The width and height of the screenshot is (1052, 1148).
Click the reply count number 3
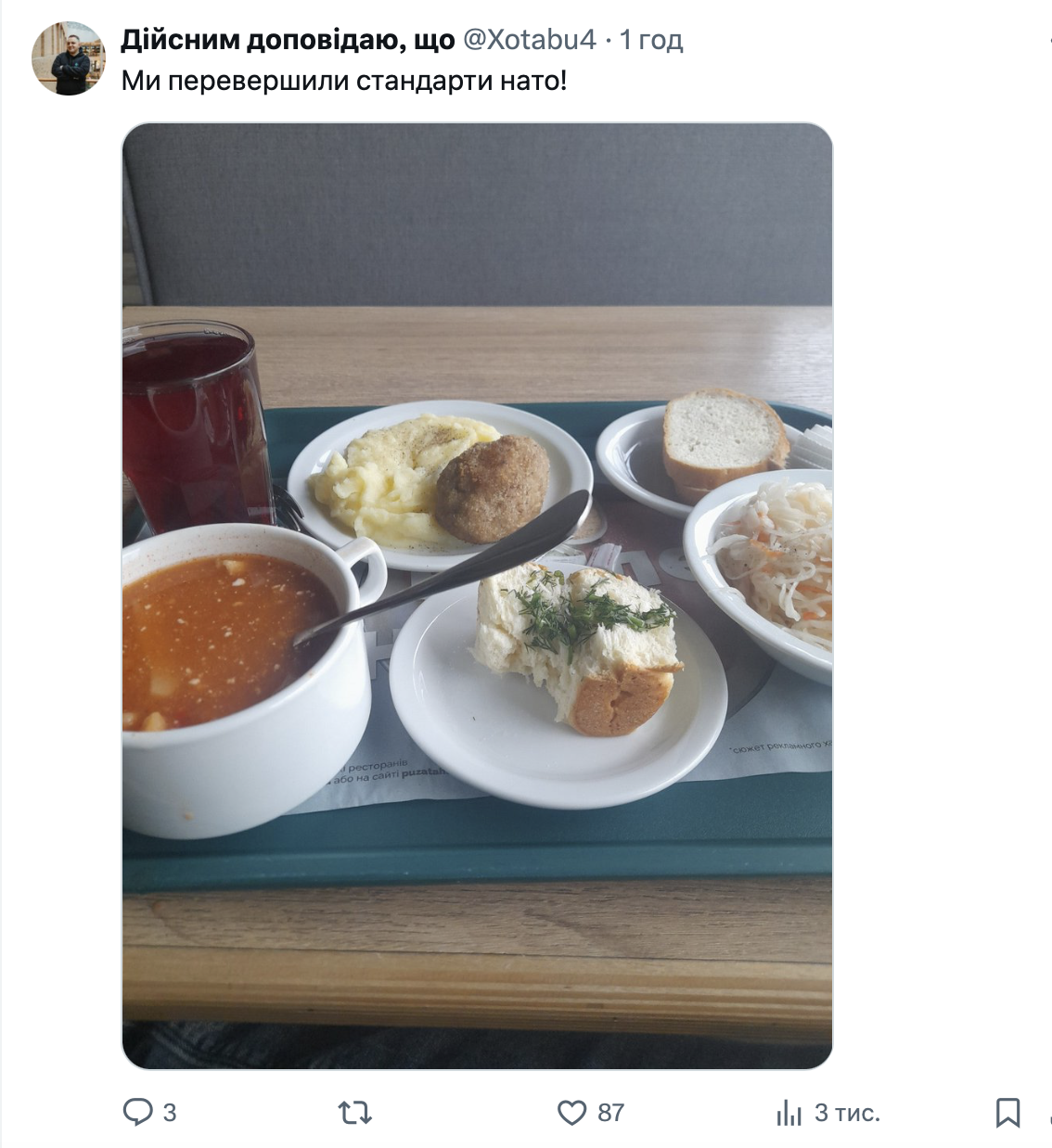click(x=170, y=1112)
